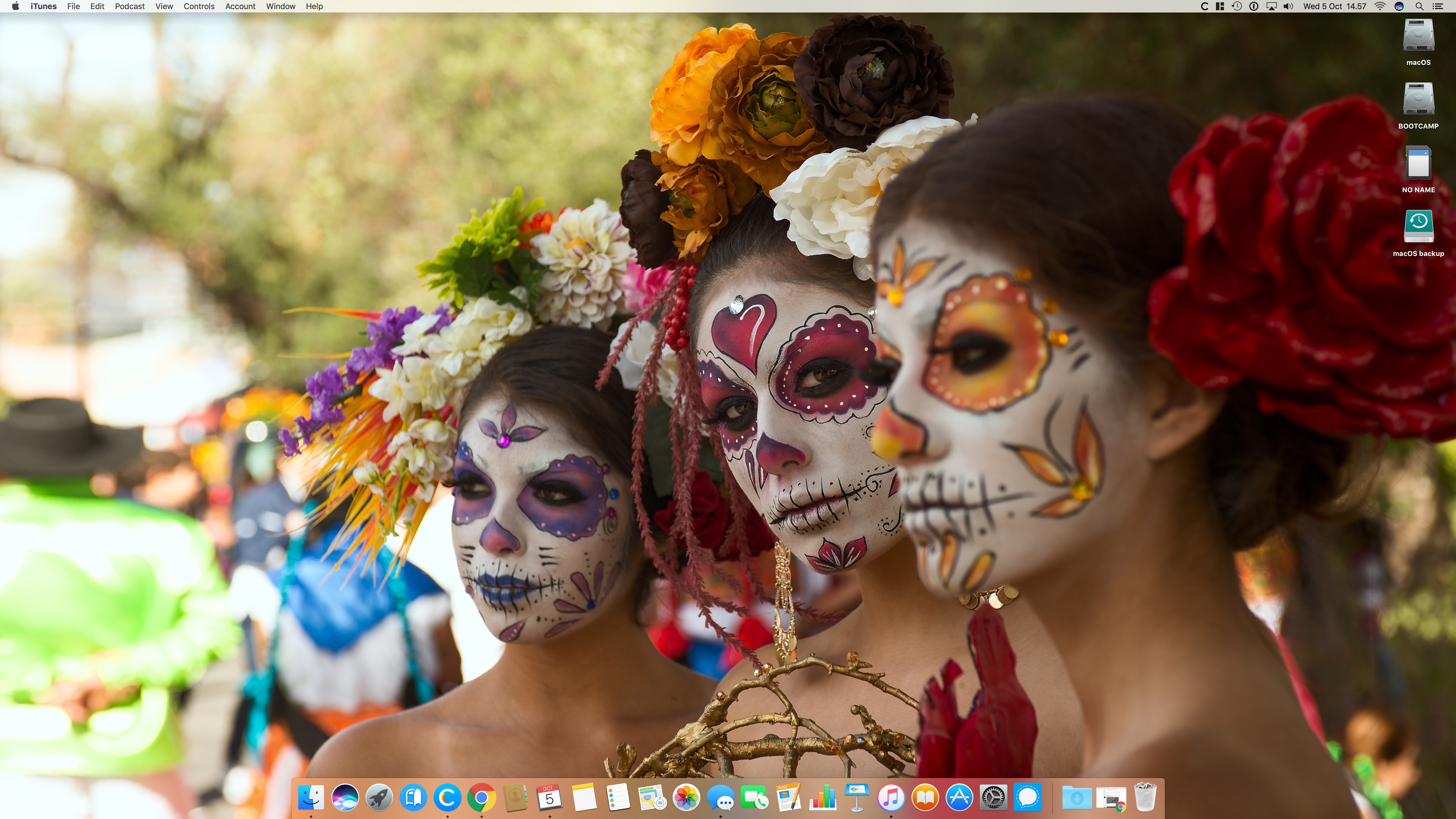Image resolution: width=1456 pixels, height=819 pixels.
Task: Click the C status icon in menu bar
Action: (1204, 6)
